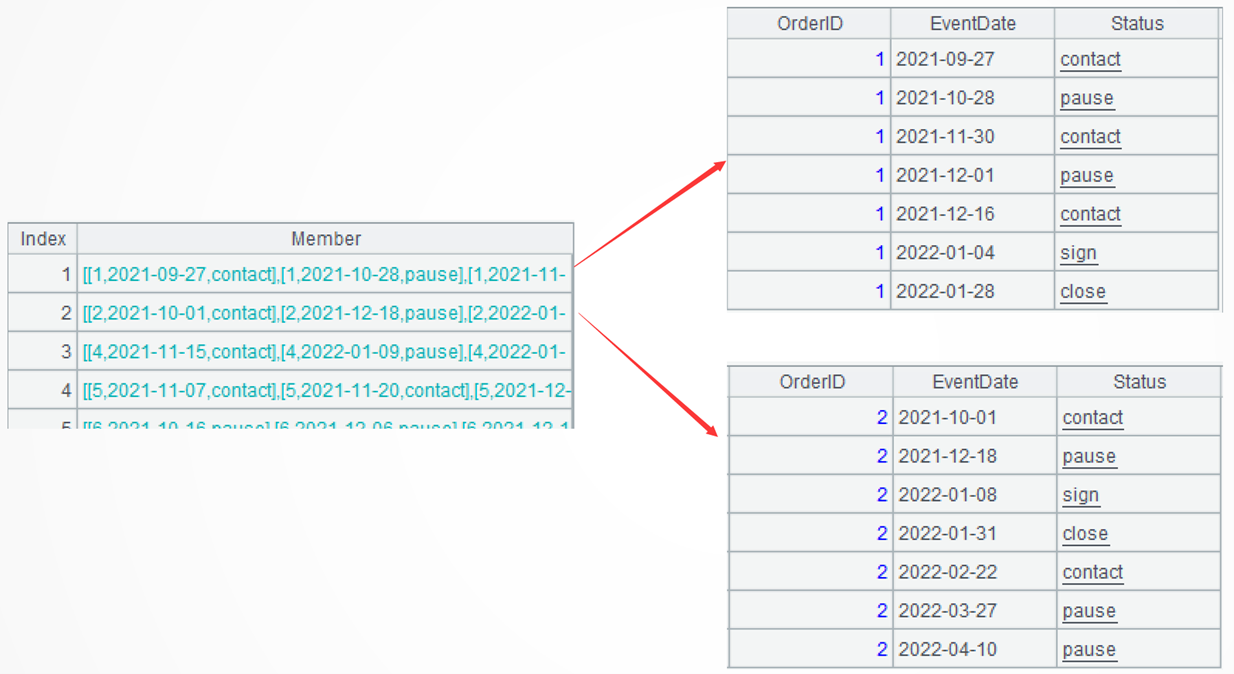This screenshot has width=1234, height=674.
Task: Click pause status for 2021-12-18
Action: click(1089, 457)
